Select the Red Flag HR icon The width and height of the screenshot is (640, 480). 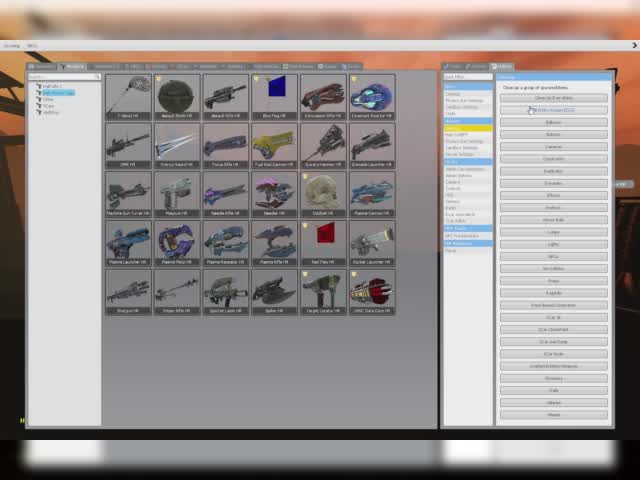pos(323,243)
